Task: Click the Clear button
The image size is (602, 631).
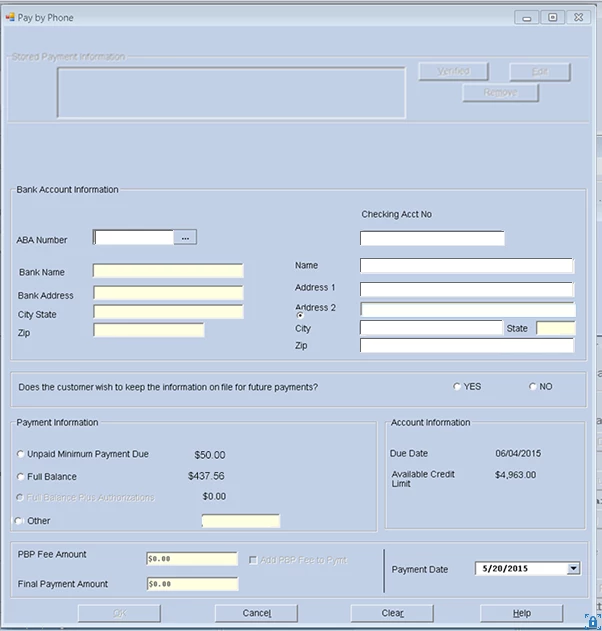Action: pyautogui.click(x=392, y=613)
